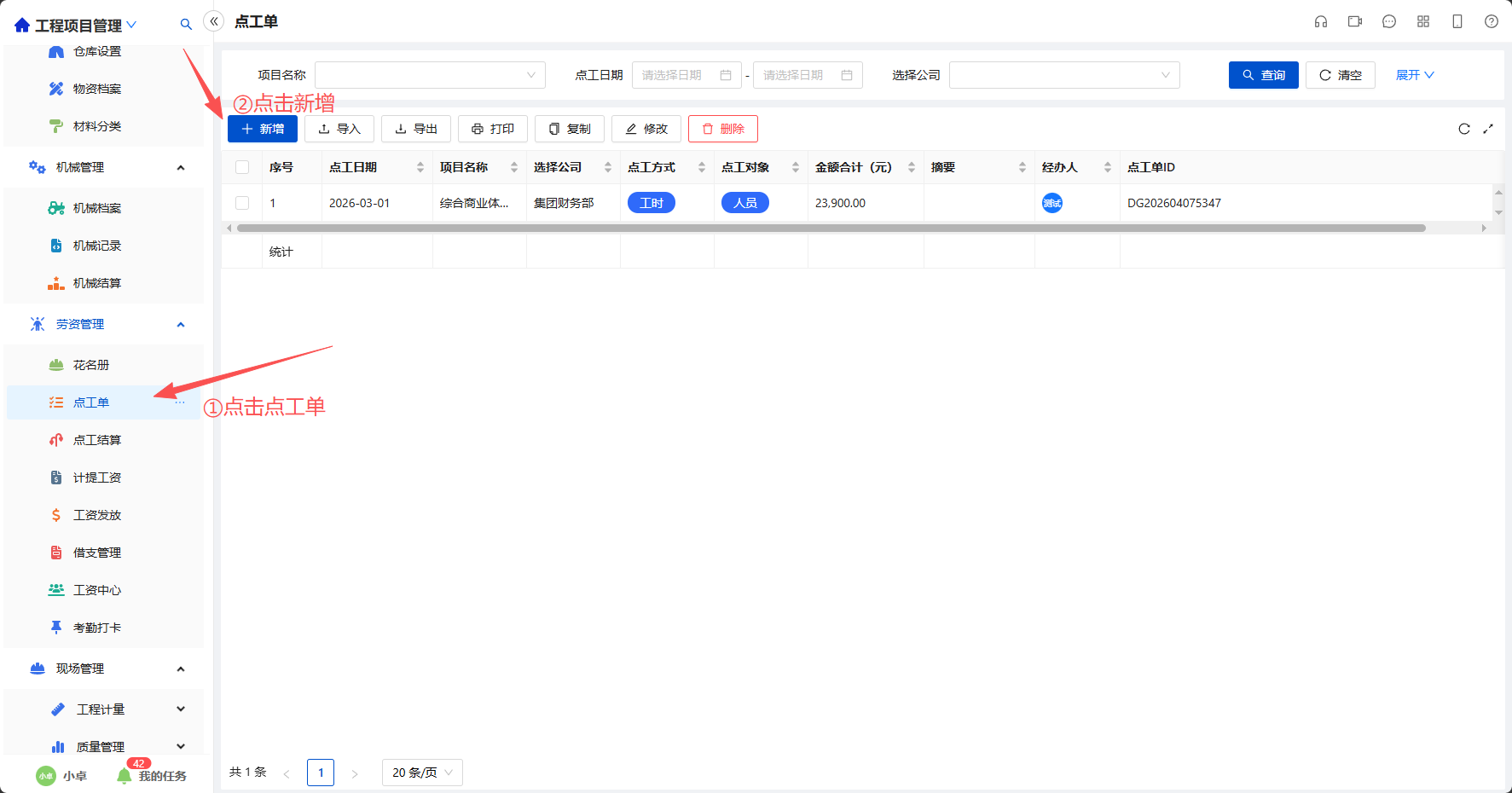The width and height of the screenshot is (1512, 793).
Task: Click the 点工单 row more-options dots
Action: [180, 402]
